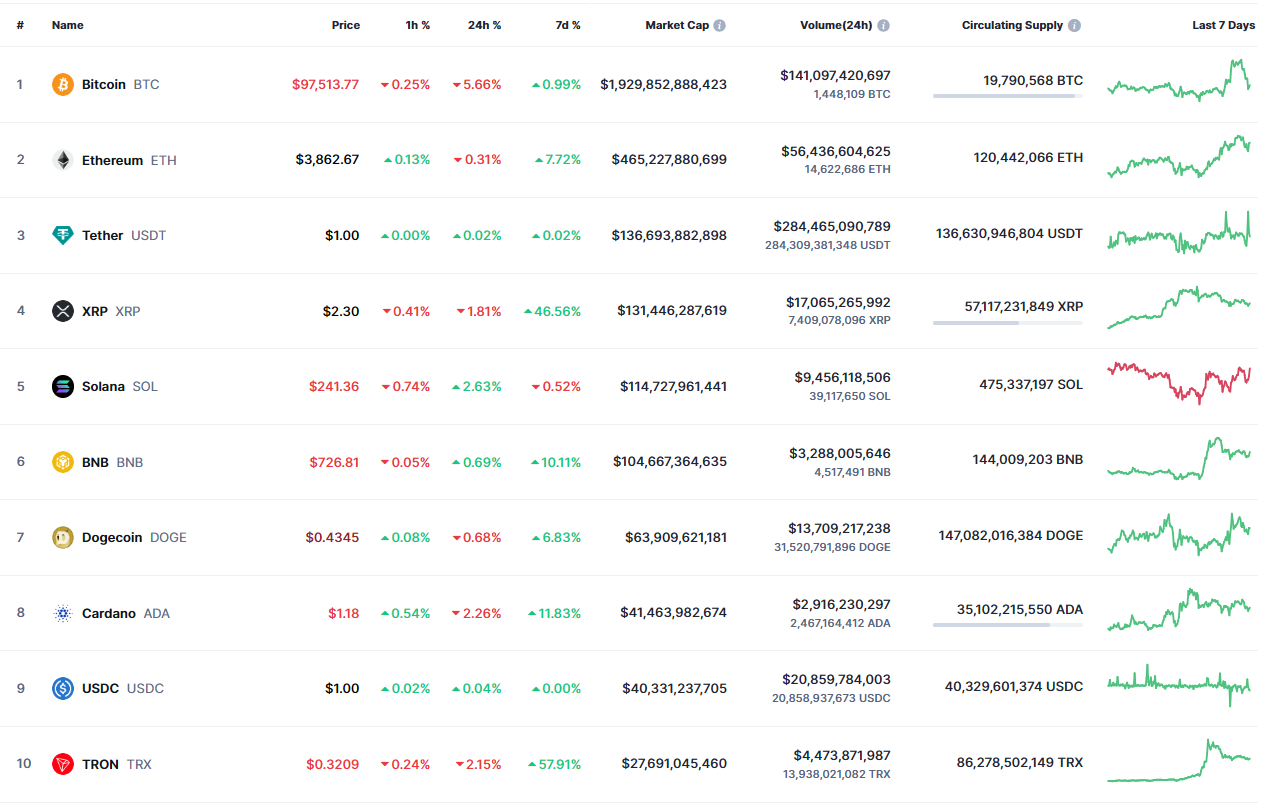Click Cardano's 7d change 11.83%

point(554,613)
